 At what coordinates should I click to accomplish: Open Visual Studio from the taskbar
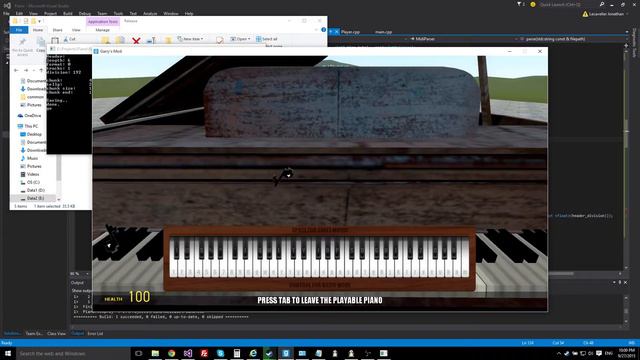pyautogui.click(x=188, y=353)
